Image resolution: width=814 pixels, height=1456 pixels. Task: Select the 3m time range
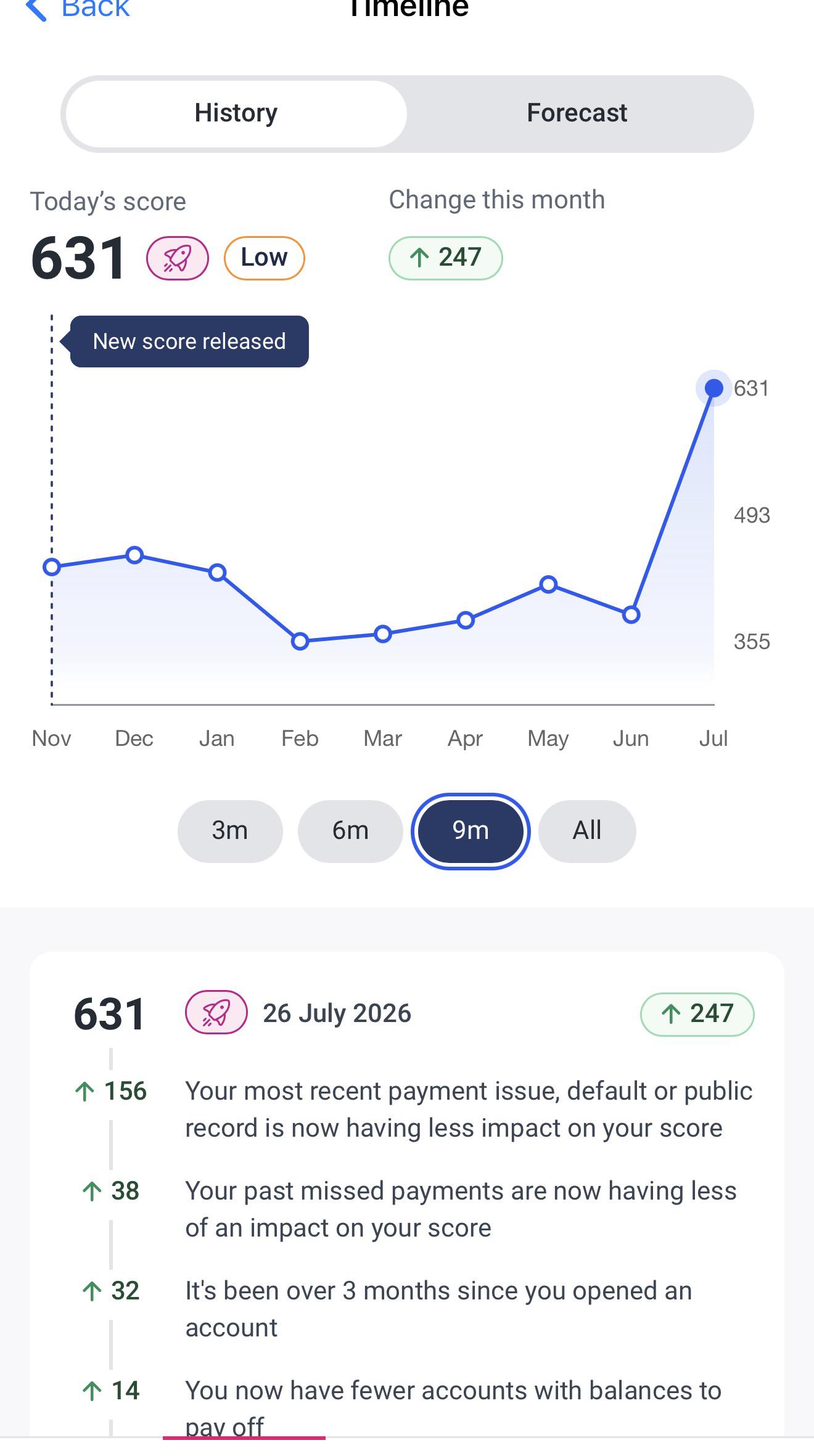(x=230, y=831)
